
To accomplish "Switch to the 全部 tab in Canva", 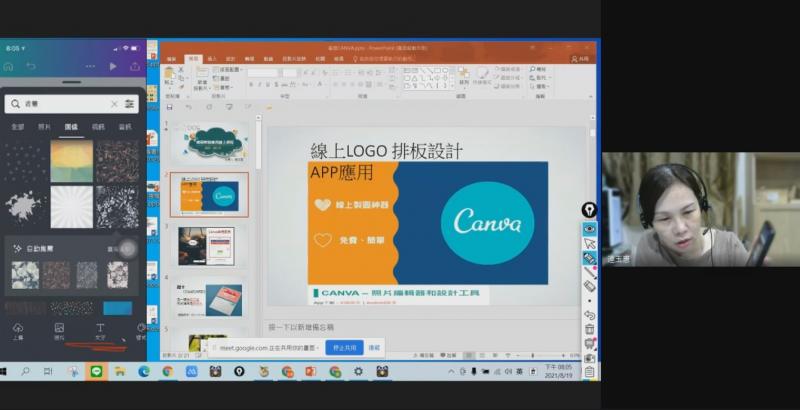I will 18,127.
